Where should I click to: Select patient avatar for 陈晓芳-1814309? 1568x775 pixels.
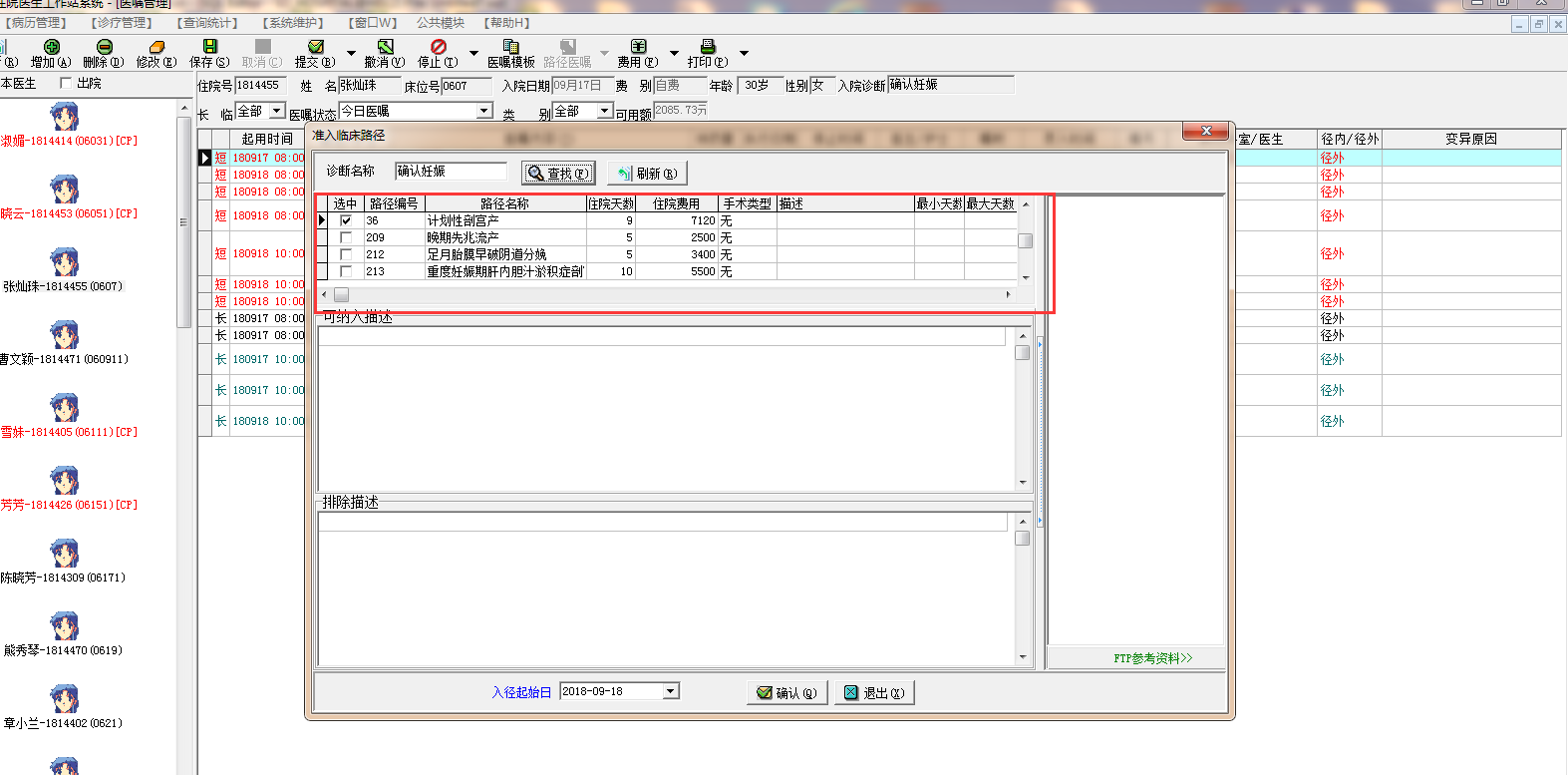pos(64,554)
